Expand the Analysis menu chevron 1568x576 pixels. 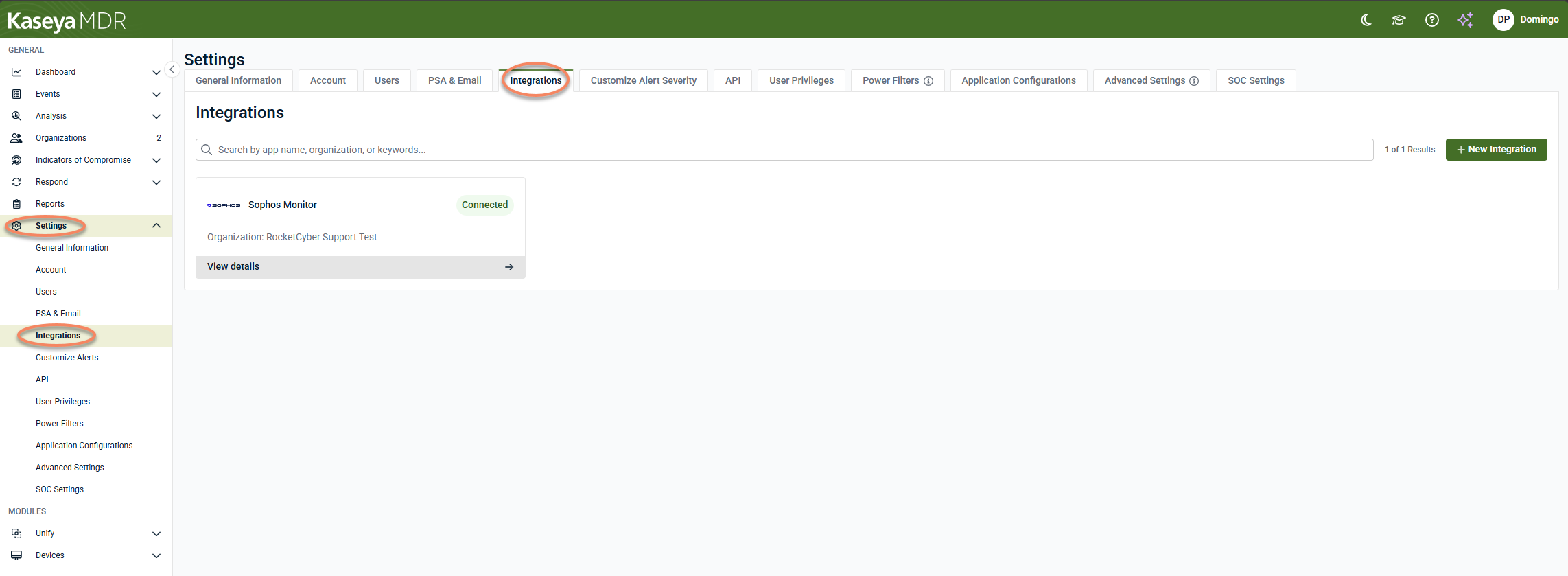156,116
